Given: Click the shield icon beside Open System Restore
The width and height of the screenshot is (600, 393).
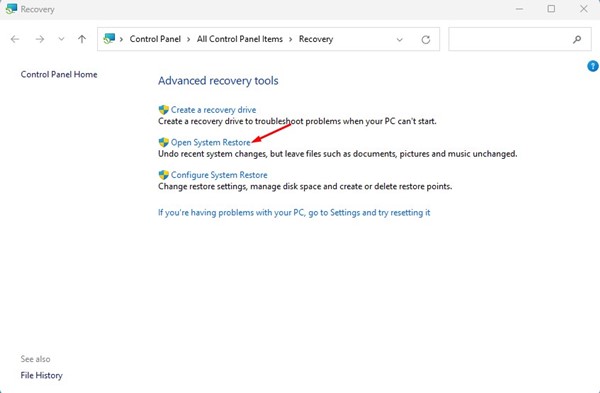Looking at the screenshot, I should pos(164,142).
